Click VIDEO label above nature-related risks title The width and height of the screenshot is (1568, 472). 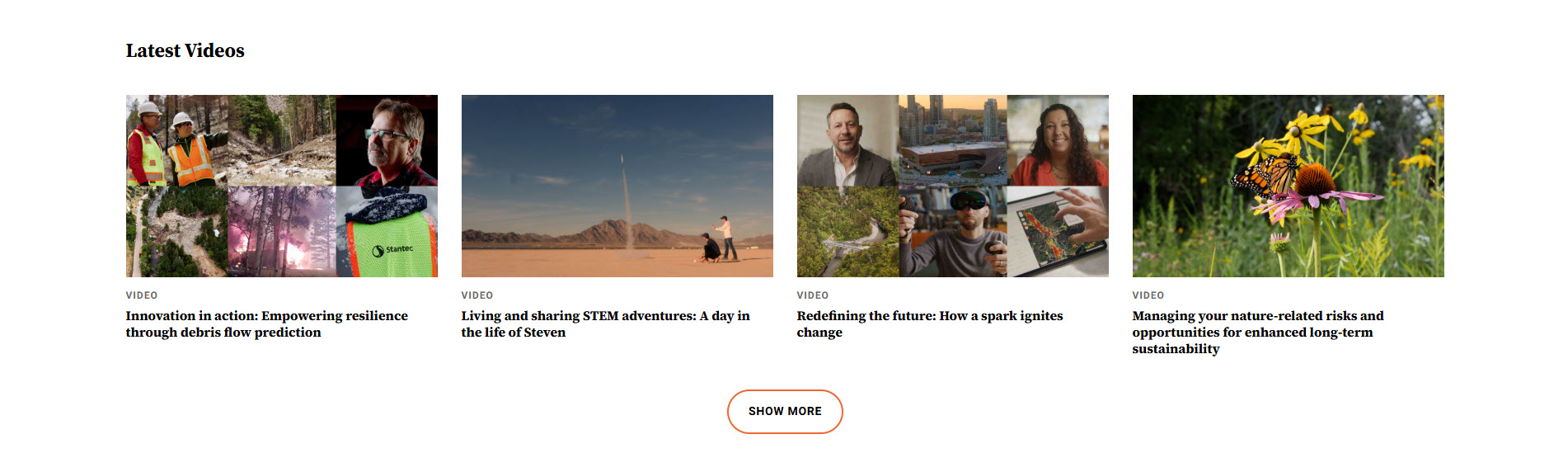[x=1148, y=295]
